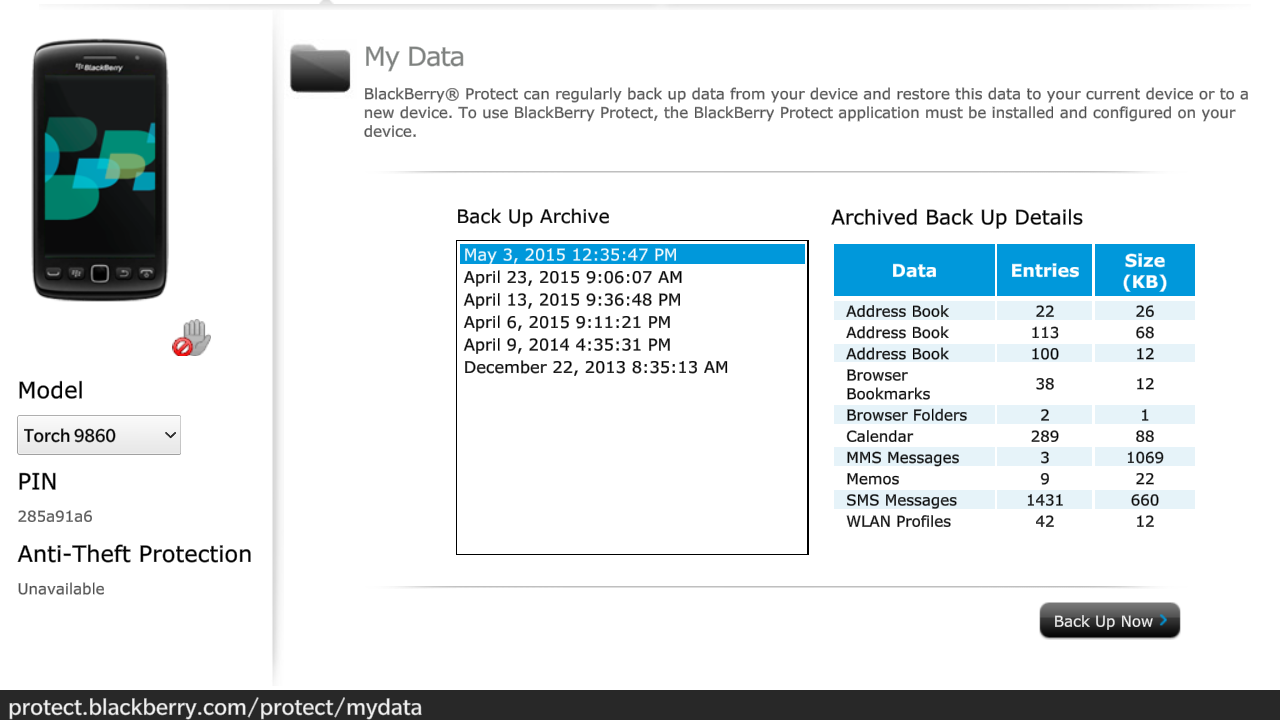Click the Browser Bookmarks row
The height and width of the screenshot is (720, 1280).
click(x=1014, y=384)
